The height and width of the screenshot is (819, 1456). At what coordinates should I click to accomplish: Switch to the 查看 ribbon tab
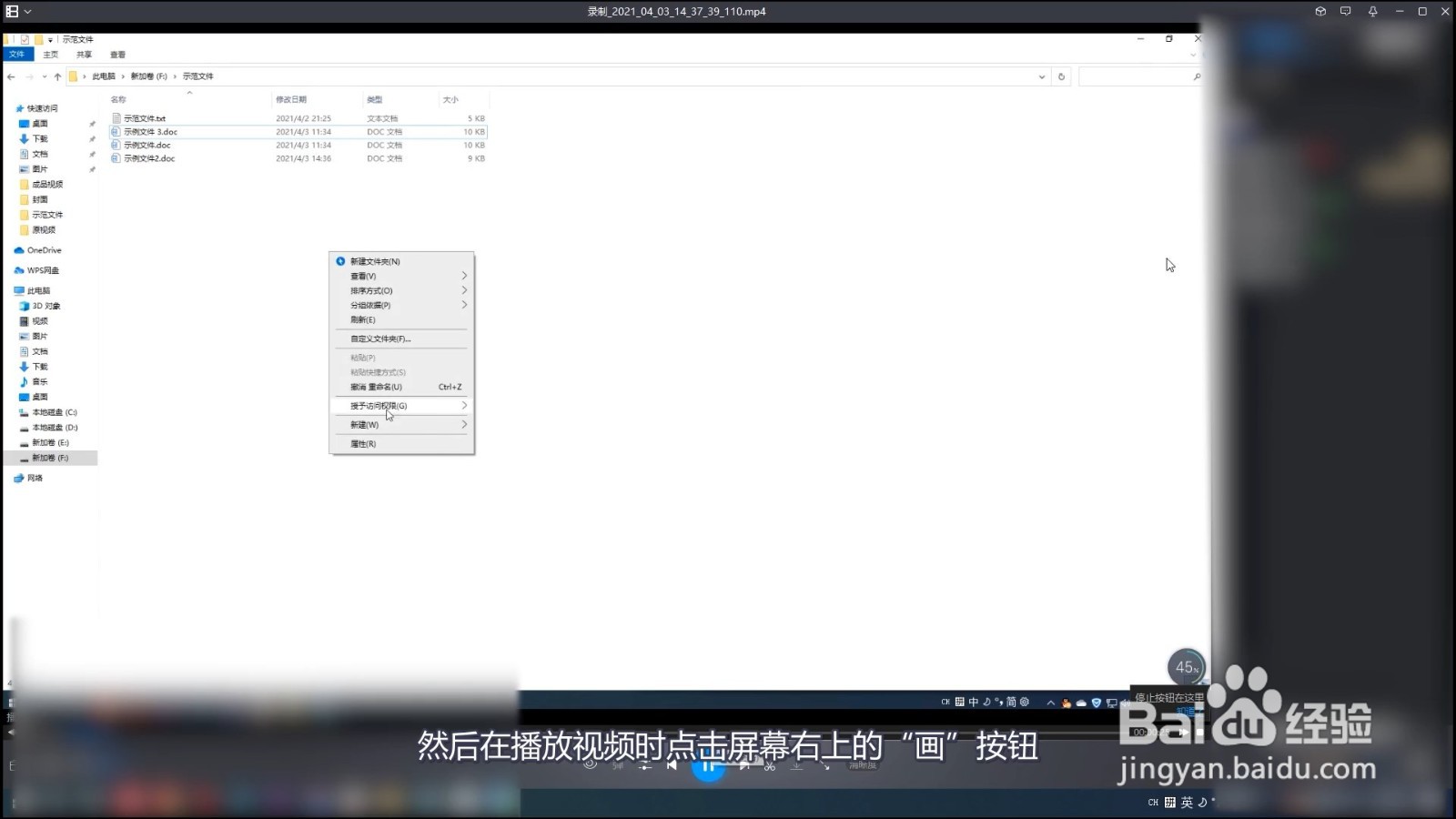coord(117,55)
